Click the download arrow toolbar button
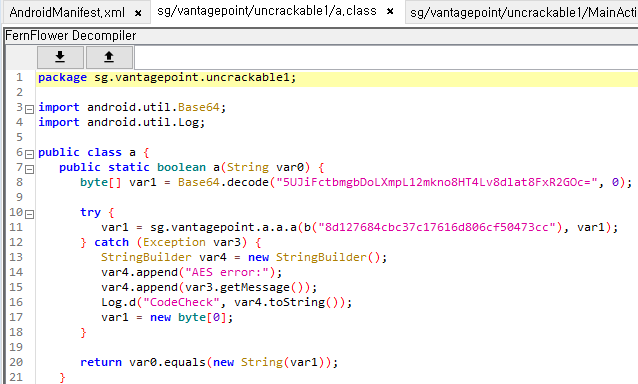 tap(60, 57)
